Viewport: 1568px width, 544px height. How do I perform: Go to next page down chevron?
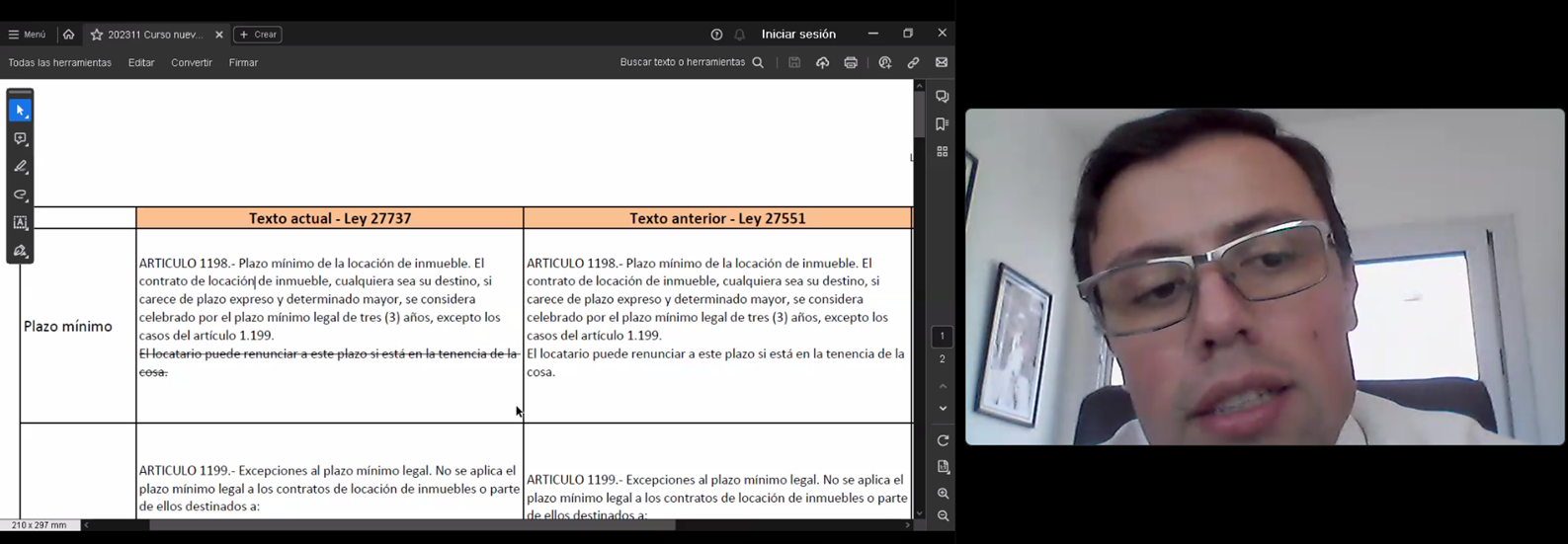pyautogui.click(x=943, y=409)
